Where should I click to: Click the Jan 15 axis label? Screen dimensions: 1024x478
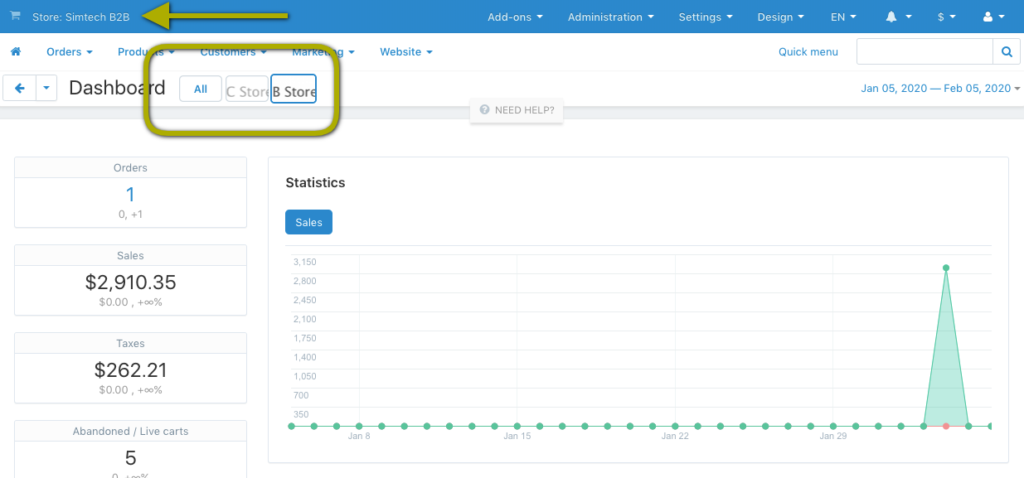coord(517,436)
